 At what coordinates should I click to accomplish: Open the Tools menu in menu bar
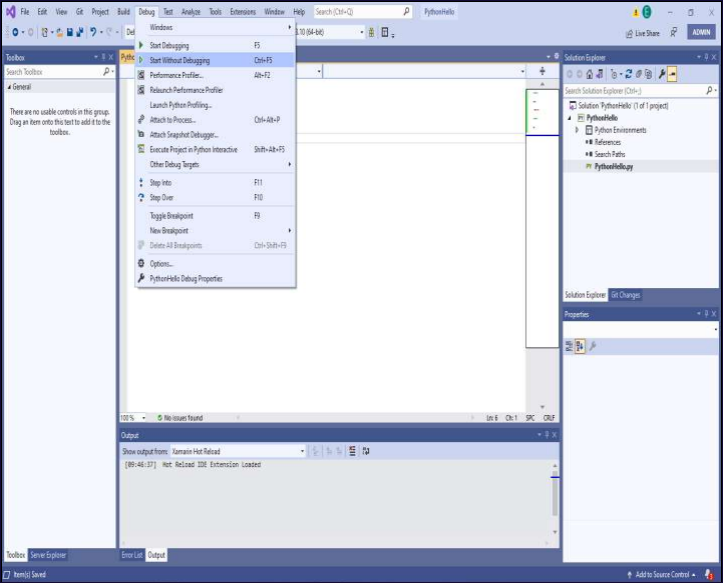point(215,12)
